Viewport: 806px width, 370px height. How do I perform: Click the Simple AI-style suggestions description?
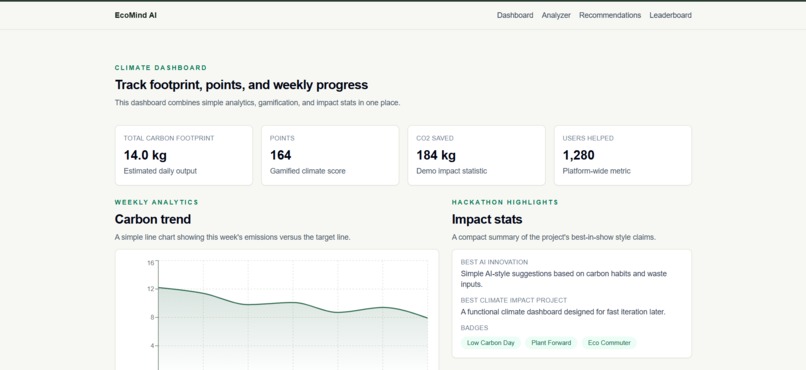[563, 279]
